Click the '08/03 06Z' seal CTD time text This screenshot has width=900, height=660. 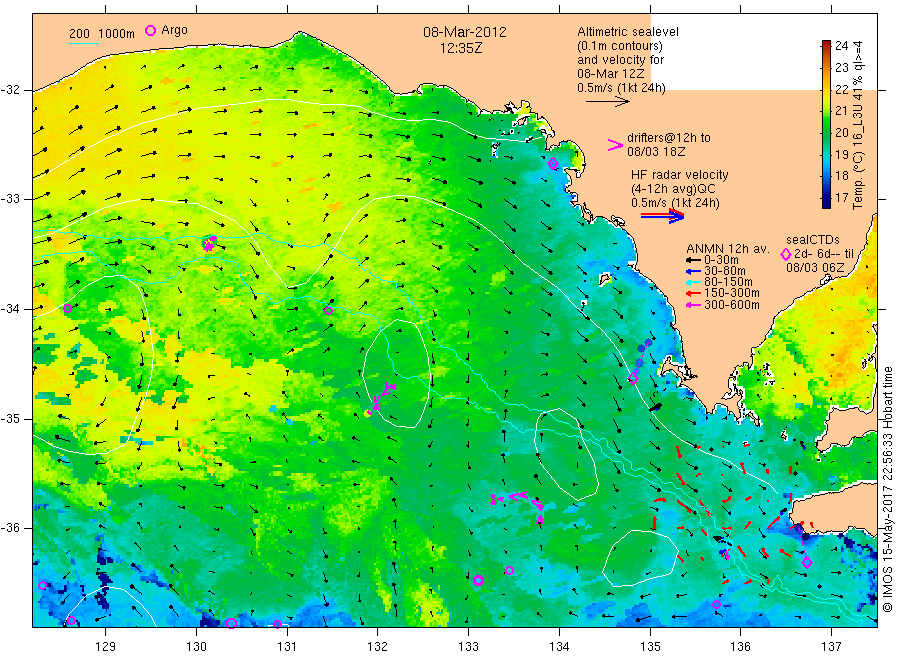click(815, 268)
